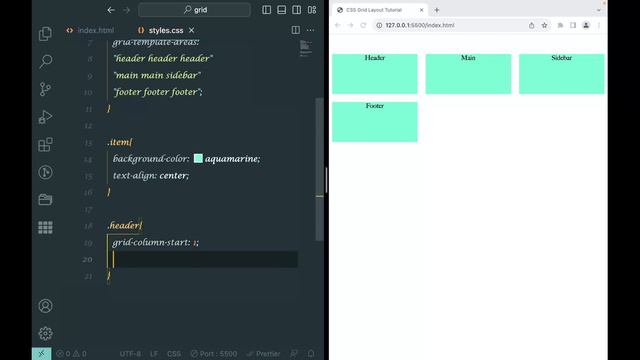Open the browser extensions icon
This screenshot has height=360, width=640.
[560, 25]
